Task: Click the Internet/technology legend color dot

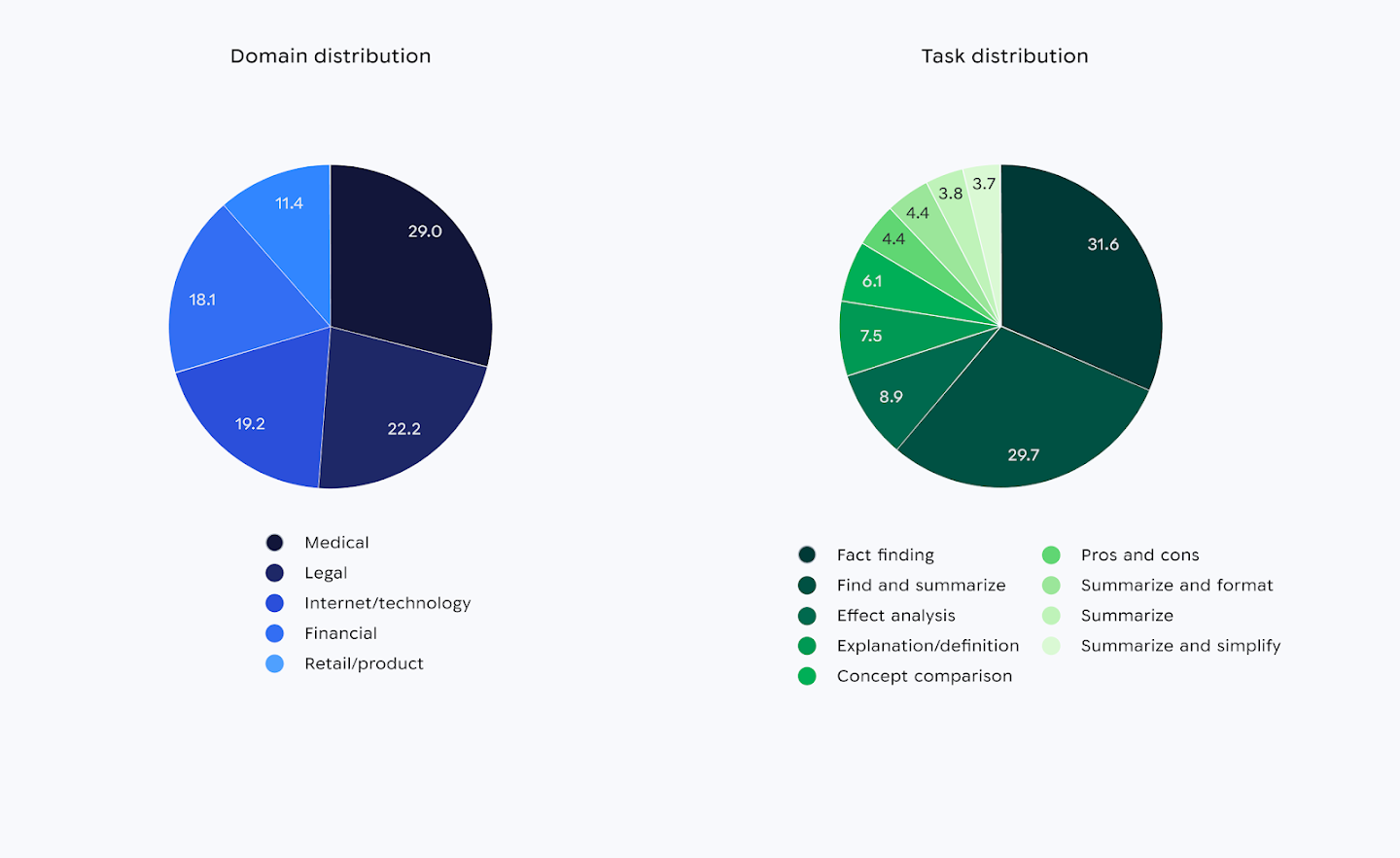Action: click(x=275, y=602)
